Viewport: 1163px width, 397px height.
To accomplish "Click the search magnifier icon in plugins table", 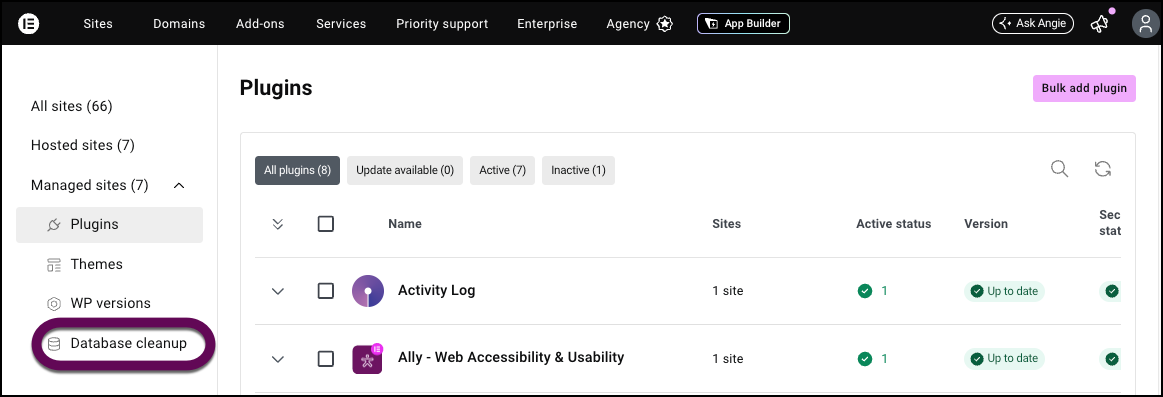I will coord(1060,168).
